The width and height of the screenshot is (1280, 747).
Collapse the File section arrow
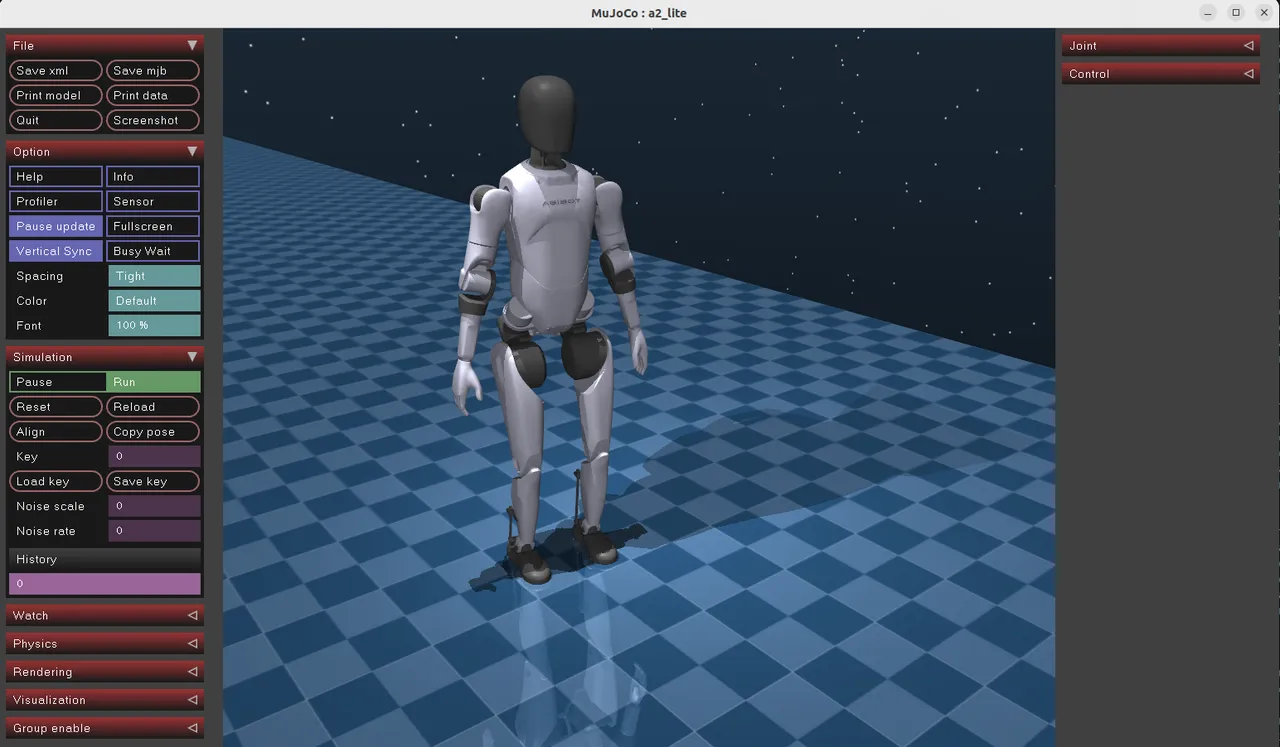(x=192, y=45)
